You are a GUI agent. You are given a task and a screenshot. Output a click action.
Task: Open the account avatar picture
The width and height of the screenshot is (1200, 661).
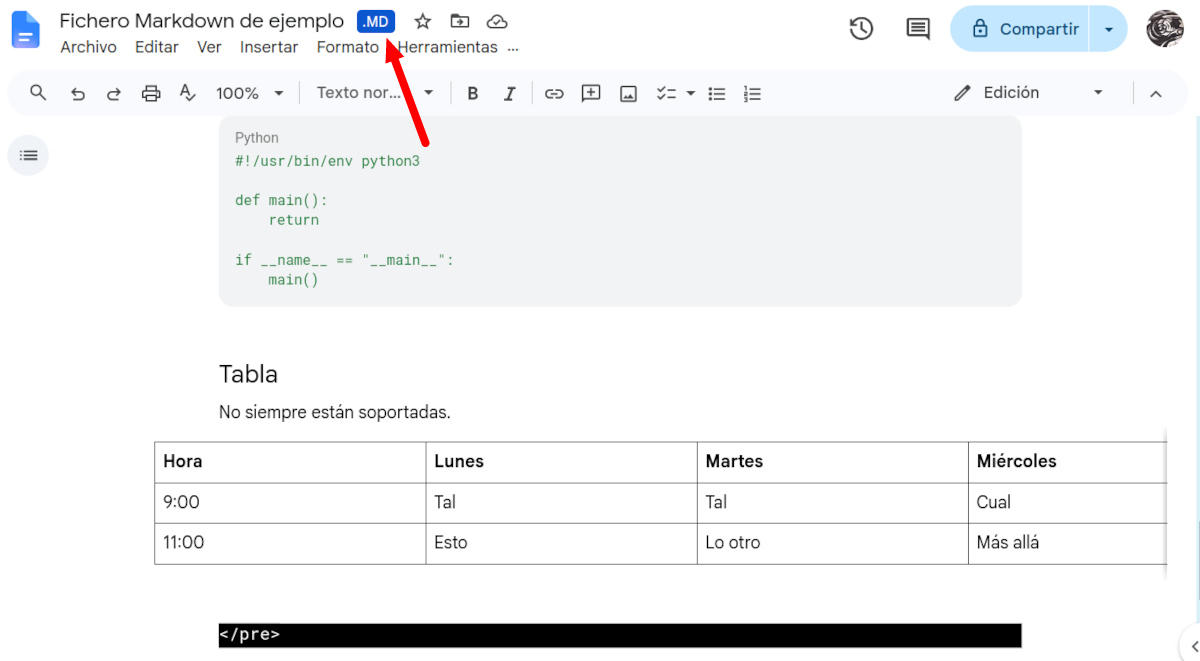click(x=1165, y=29)
